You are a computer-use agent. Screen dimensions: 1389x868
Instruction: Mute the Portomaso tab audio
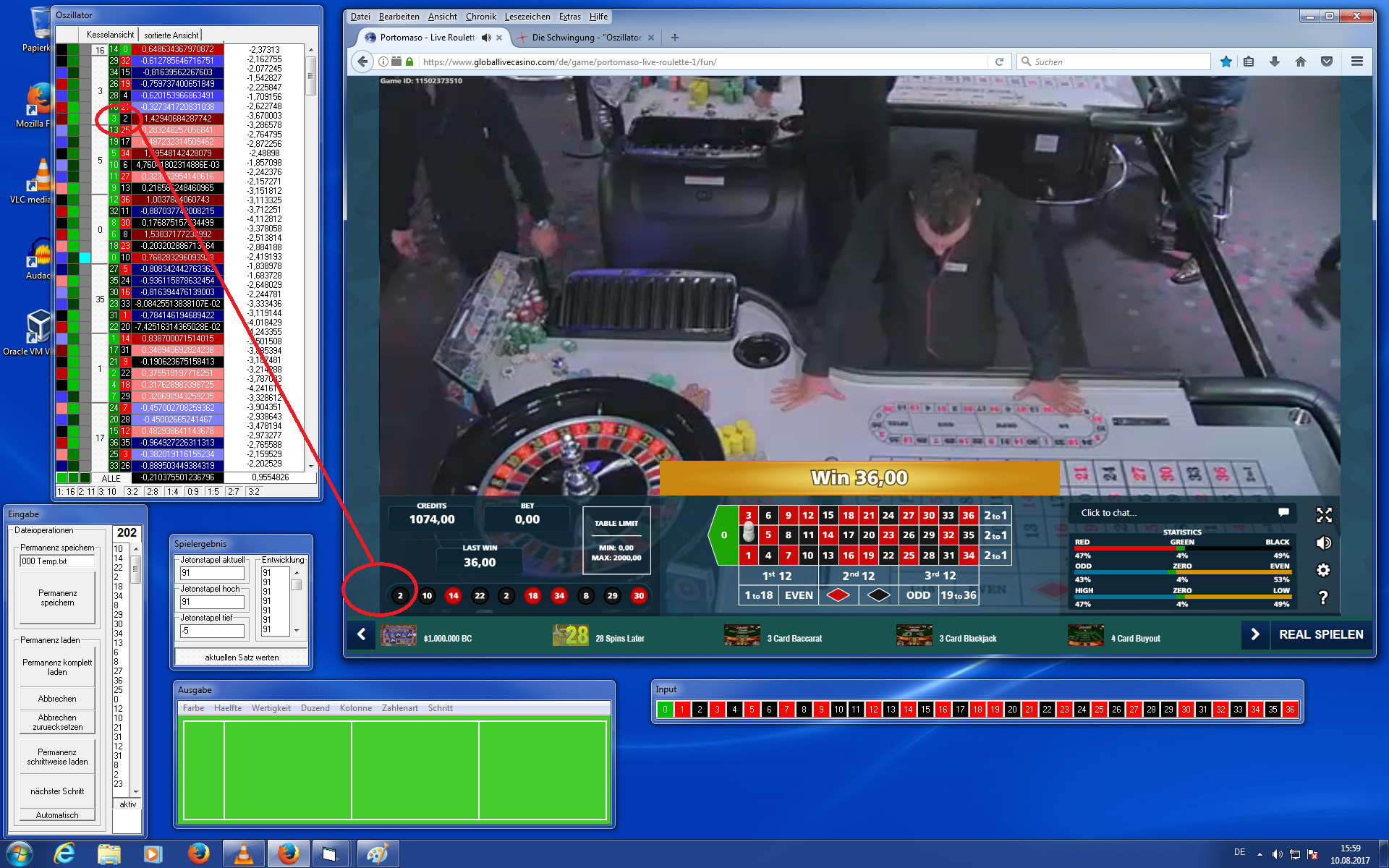[486, 38]
